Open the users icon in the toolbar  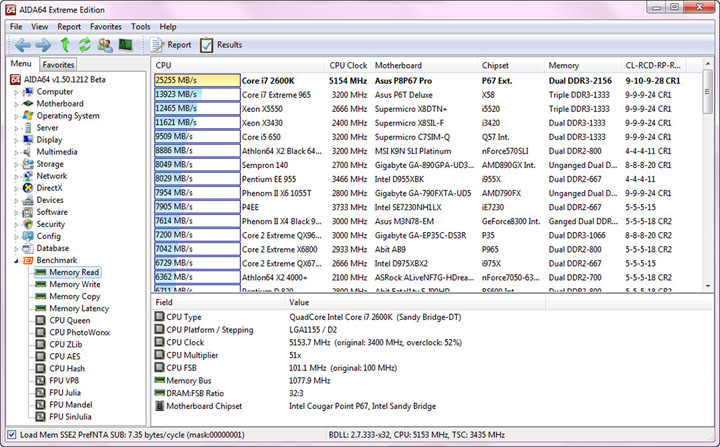tap(105, 45)
